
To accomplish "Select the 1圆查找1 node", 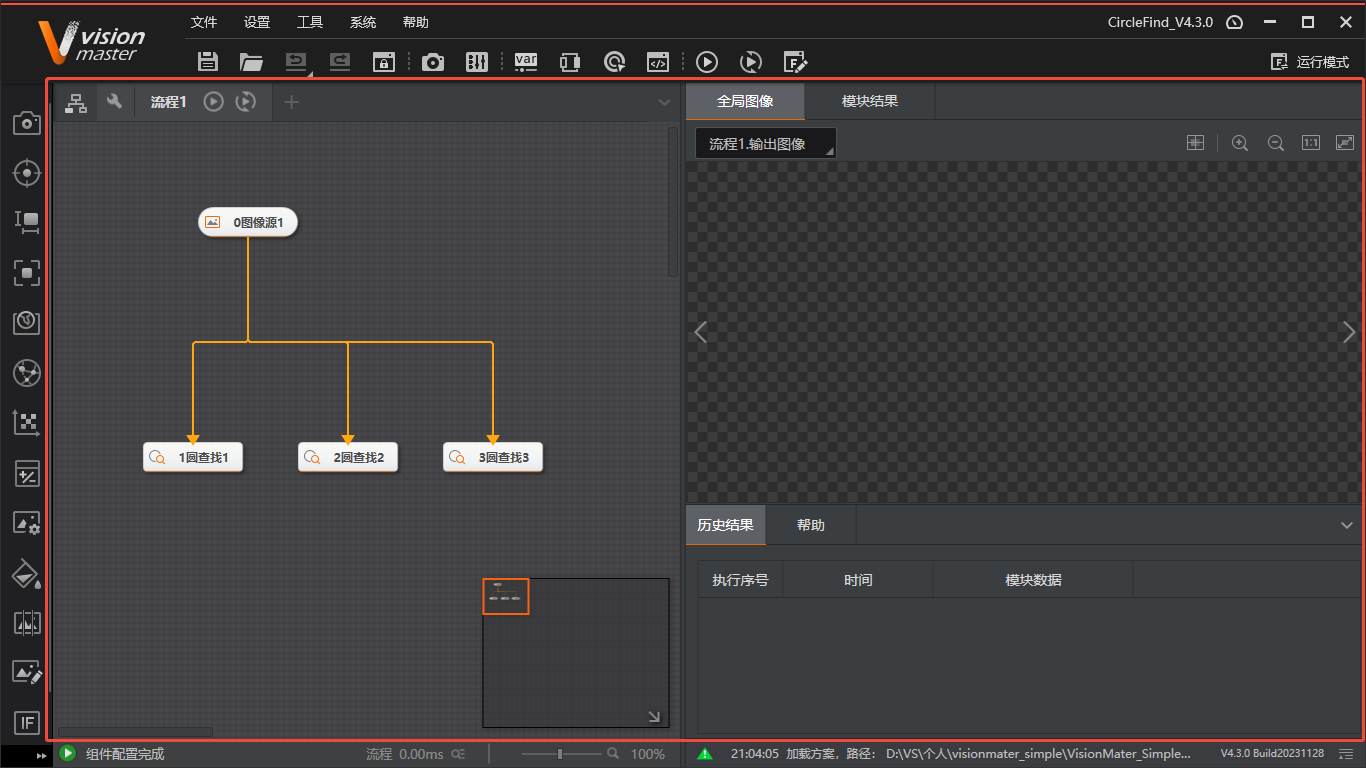I will pos(193,457).
